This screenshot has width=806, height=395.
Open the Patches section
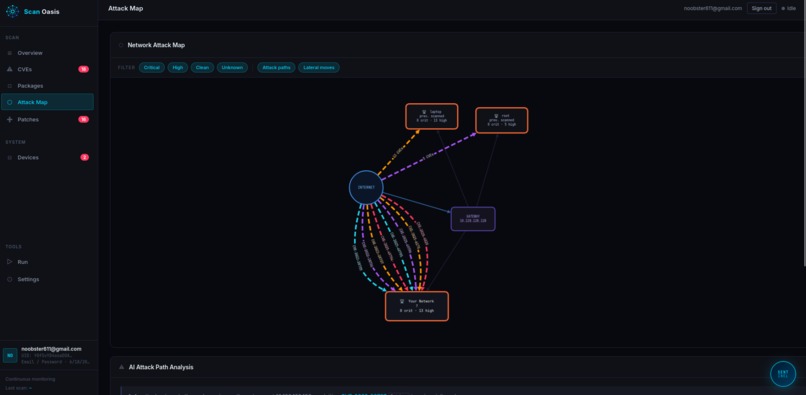(x=47, y=119)
